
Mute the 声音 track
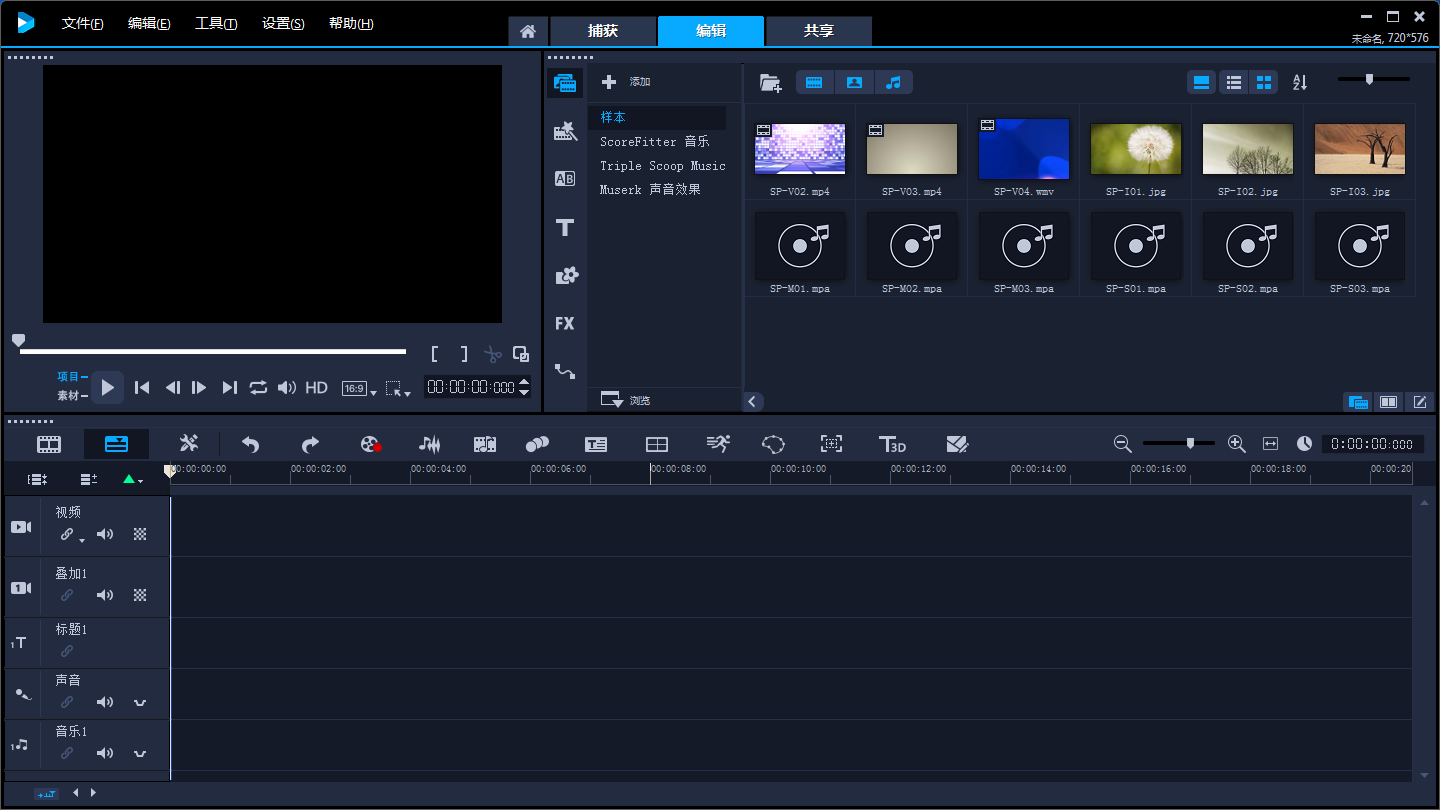pyautogui.click(x=105, y=702)
